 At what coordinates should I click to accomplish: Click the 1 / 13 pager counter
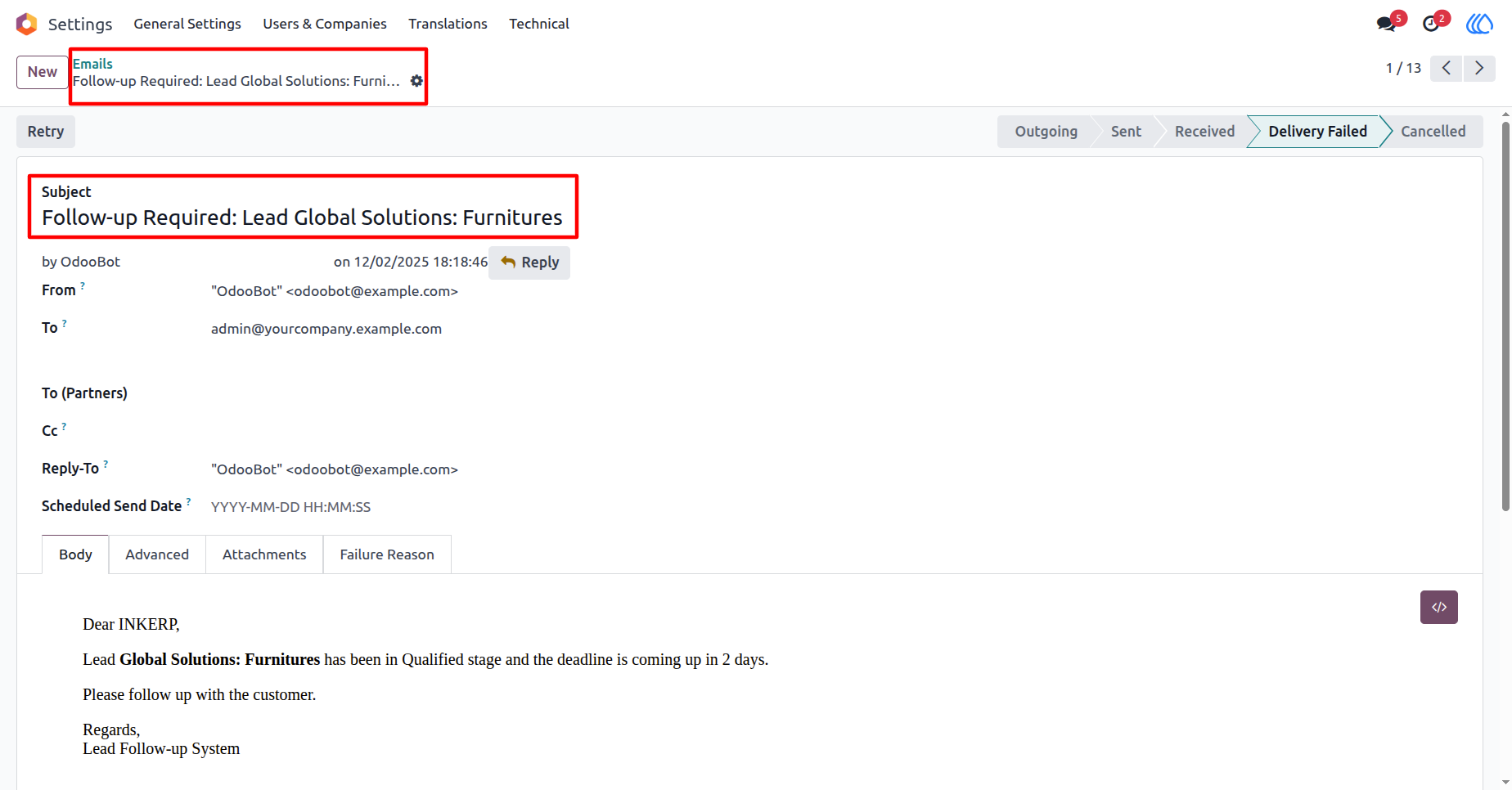click(1403, 68)
